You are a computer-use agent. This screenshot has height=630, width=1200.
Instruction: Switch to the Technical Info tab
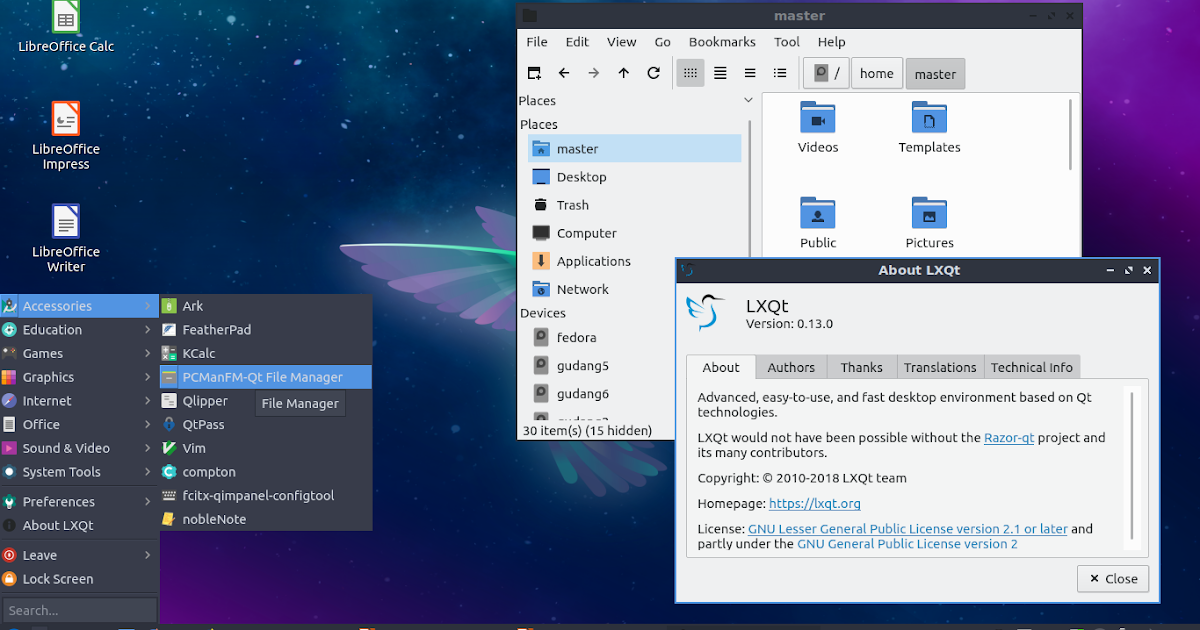pos(1032,367)
